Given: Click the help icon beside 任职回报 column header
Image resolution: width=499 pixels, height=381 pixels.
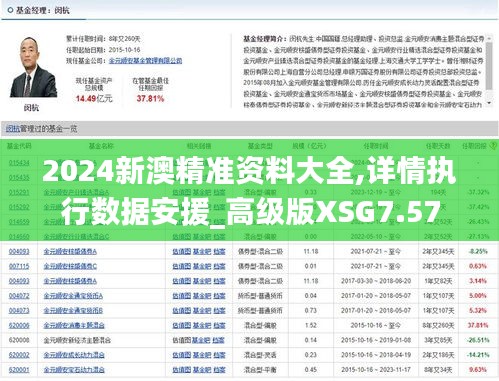Looking at the screenshot, I should 493,146.
